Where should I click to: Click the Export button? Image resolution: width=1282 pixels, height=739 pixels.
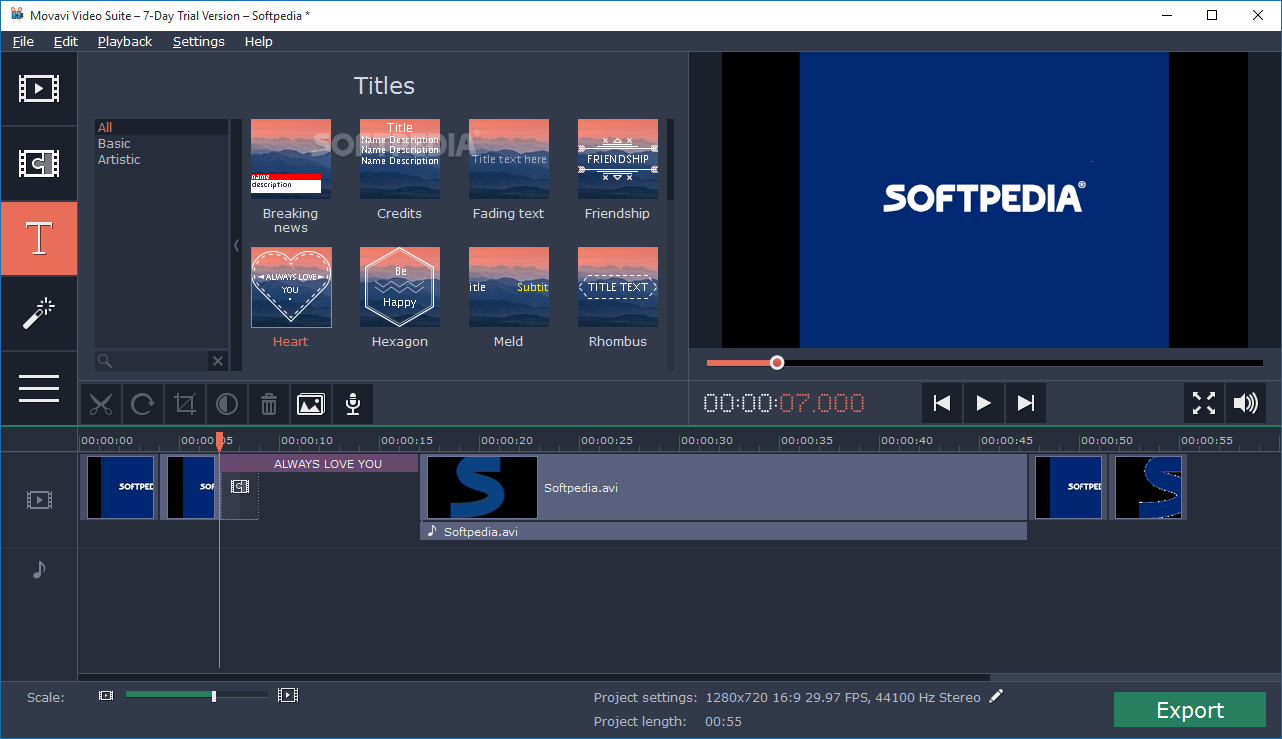coord(1190,710)
